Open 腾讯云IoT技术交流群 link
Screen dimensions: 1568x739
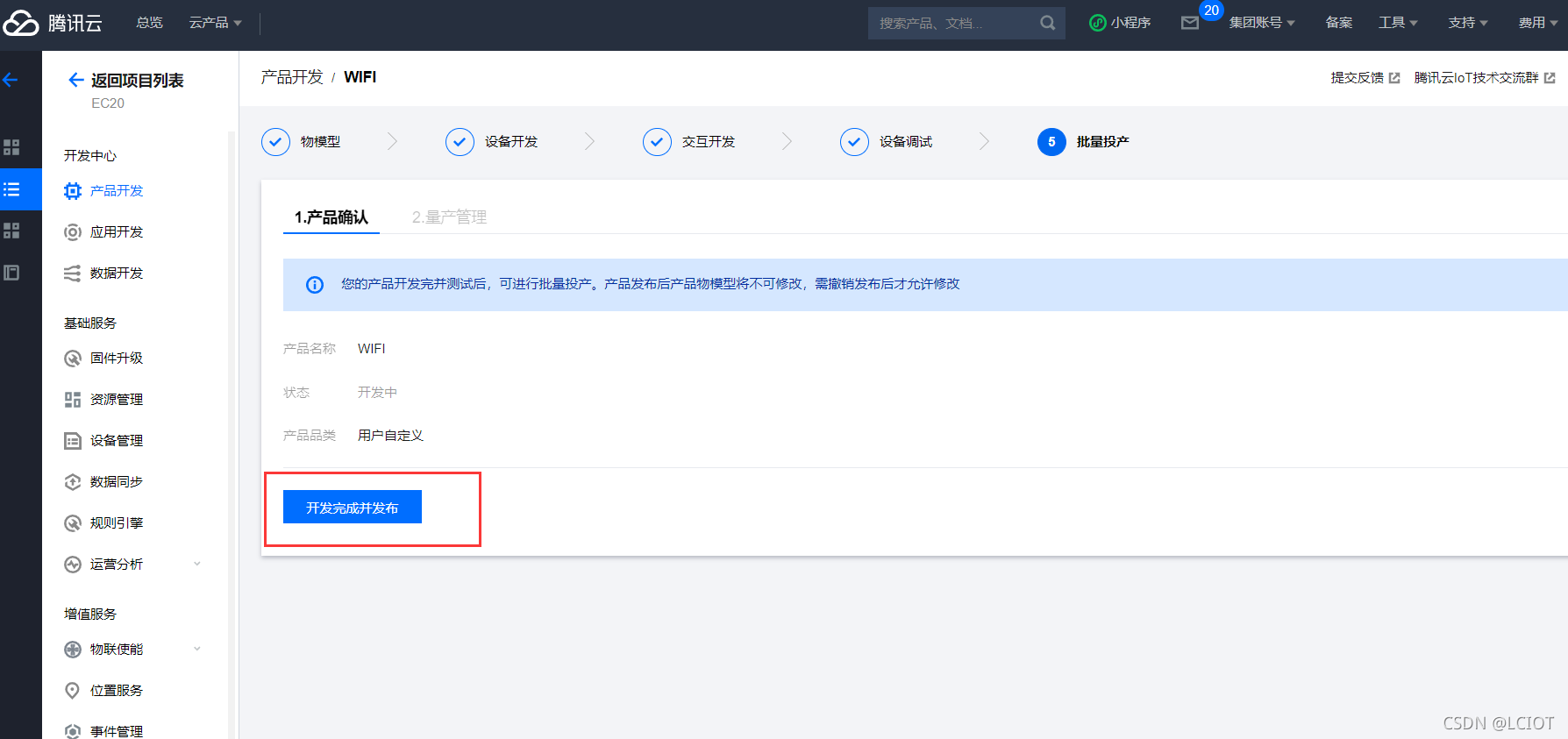coord(1476,78)
